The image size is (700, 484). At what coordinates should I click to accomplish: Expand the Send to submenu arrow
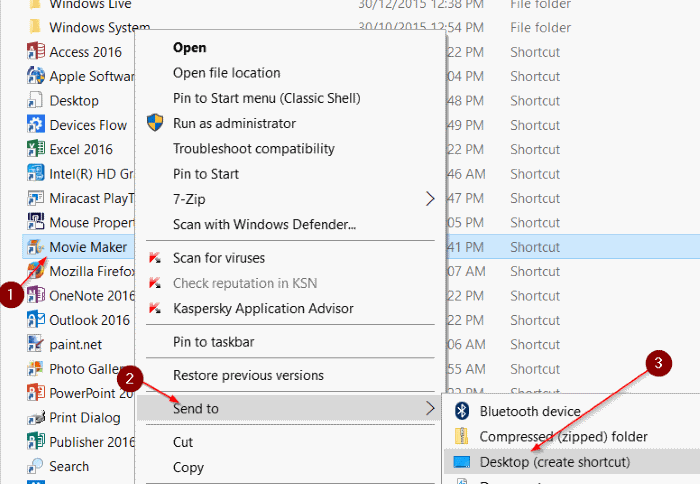[431, 408]
